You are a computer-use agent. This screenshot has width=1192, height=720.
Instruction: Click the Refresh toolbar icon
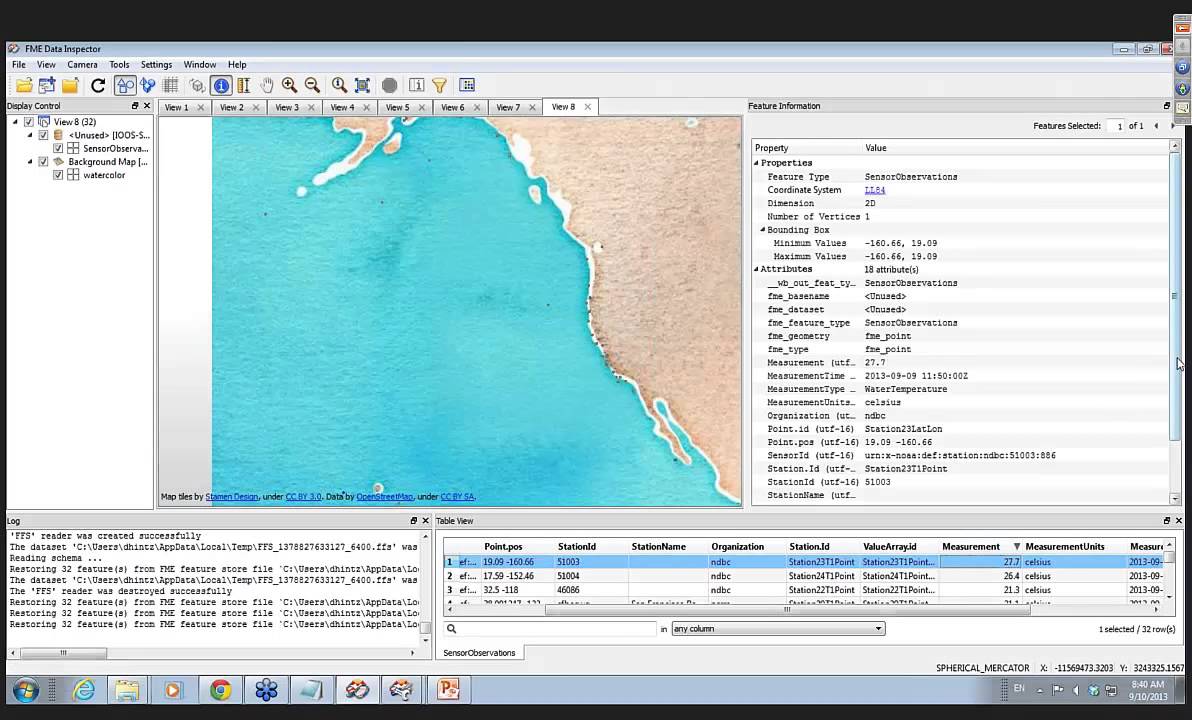[98, 86]
